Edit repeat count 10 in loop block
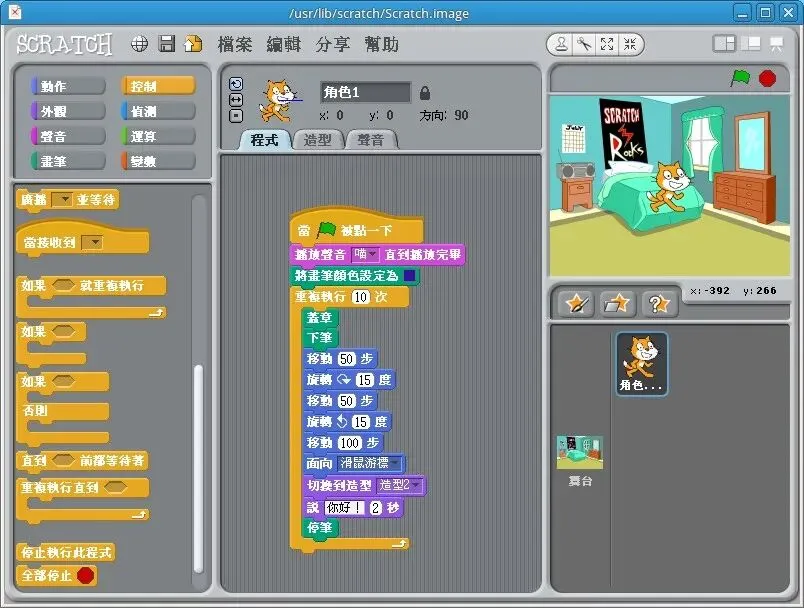This screenshot has height=608, width=804. pos(360,297)
